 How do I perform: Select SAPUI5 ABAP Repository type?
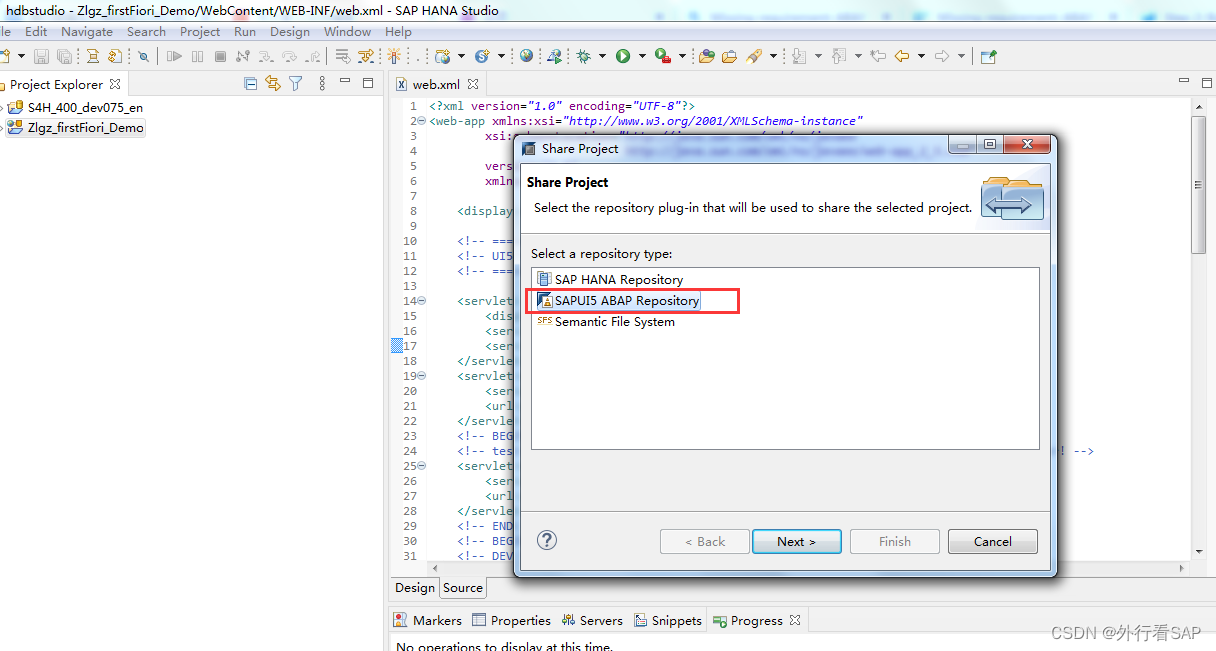click(x=618, y=300)
